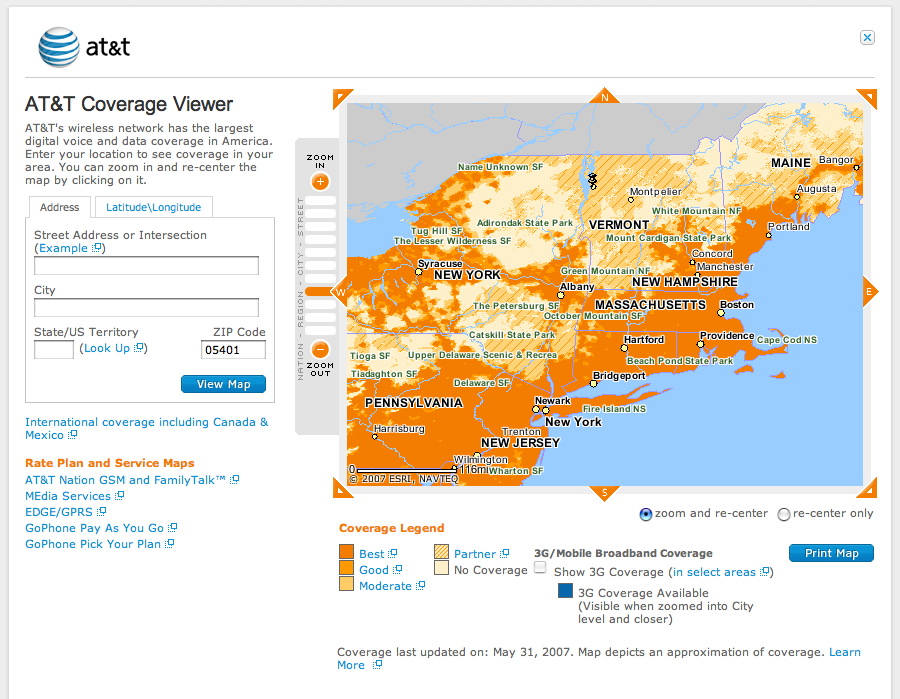Click popup icon next to Moderate legend

420,586
